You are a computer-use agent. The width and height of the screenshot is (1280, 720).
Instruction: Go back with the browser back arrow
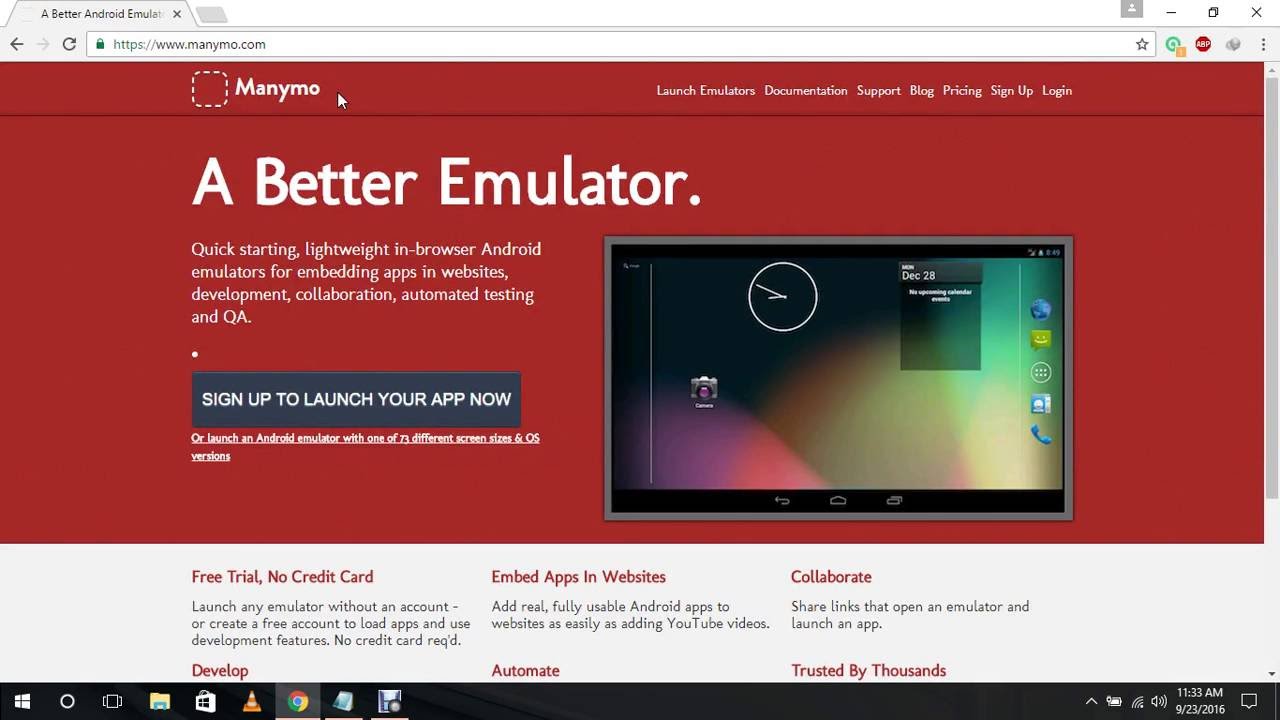17,44
